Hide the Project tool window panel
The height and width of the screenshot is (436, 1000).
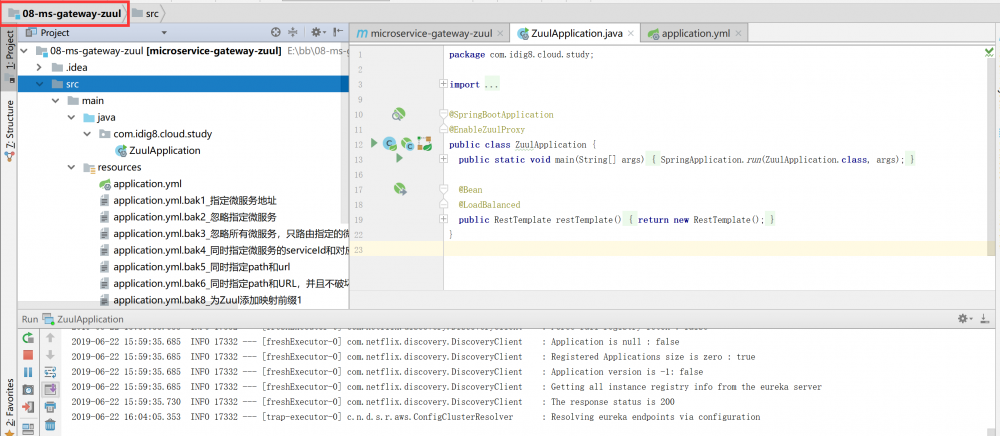(338, 32)
